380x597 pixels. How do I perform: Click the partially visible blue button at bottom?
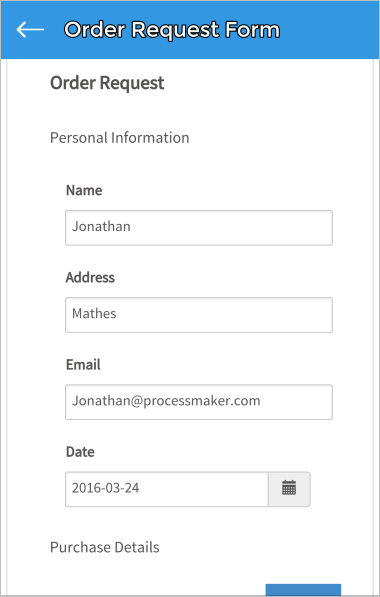pyautogui.click(x=303, y=590)
